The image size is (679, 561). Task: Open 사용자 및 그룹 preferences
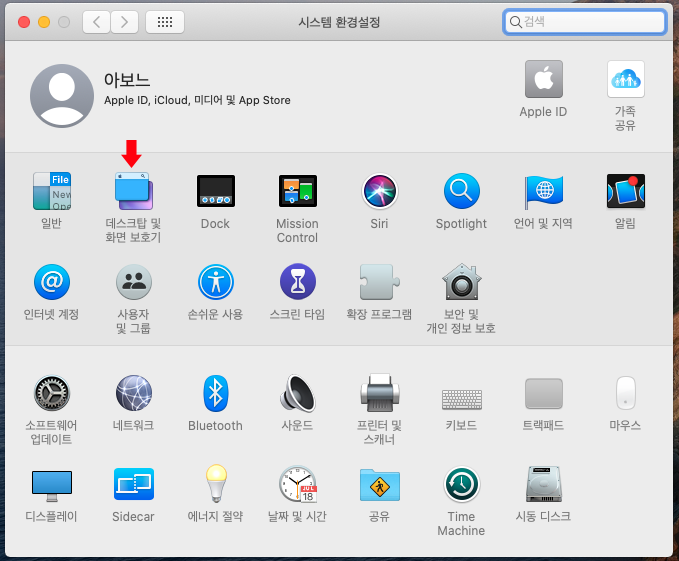click(x=133, y=282)
